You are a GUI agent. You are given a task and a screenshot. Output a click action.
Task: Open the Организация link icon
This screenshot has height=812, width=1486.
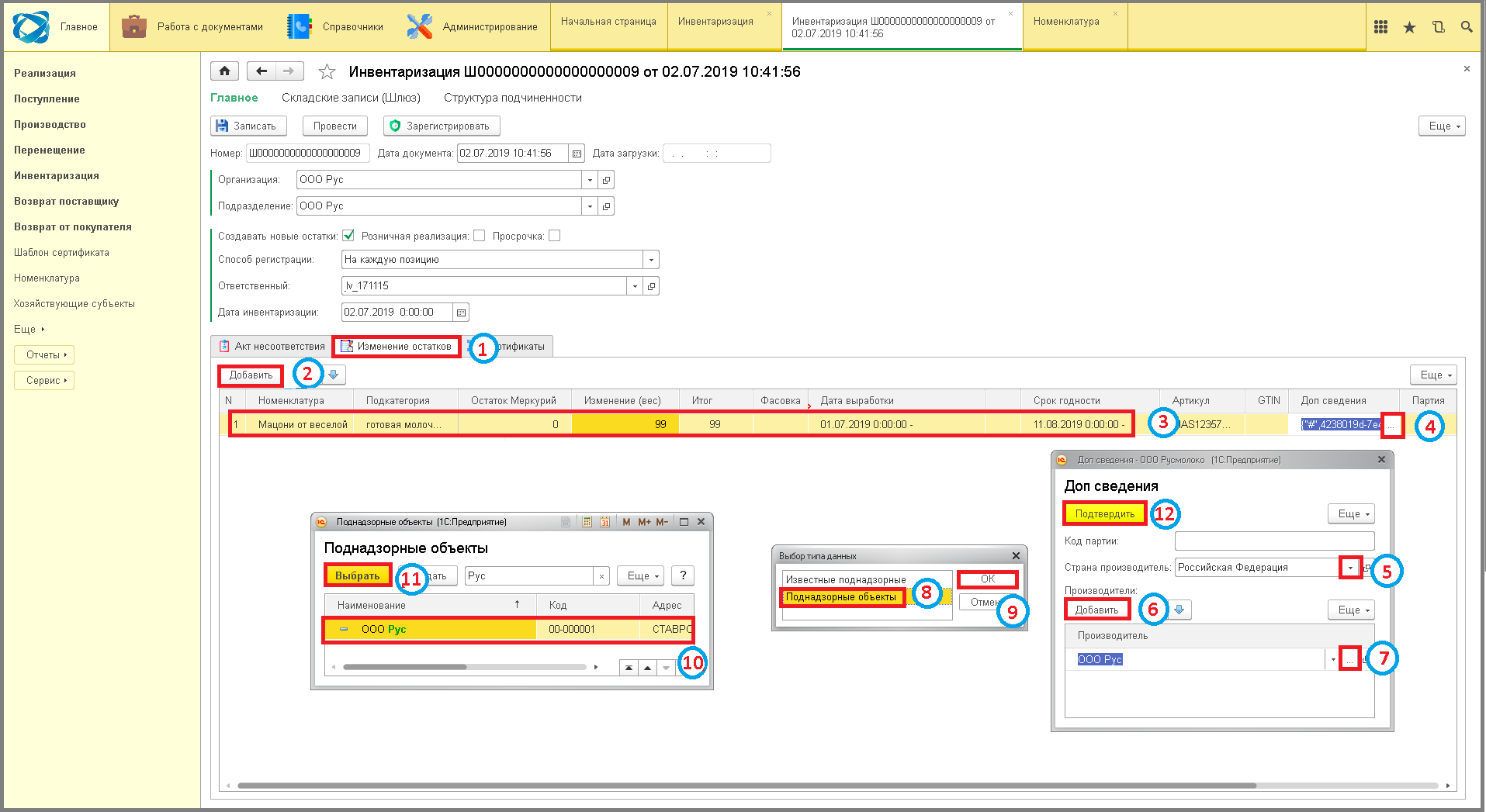point(607,180)
